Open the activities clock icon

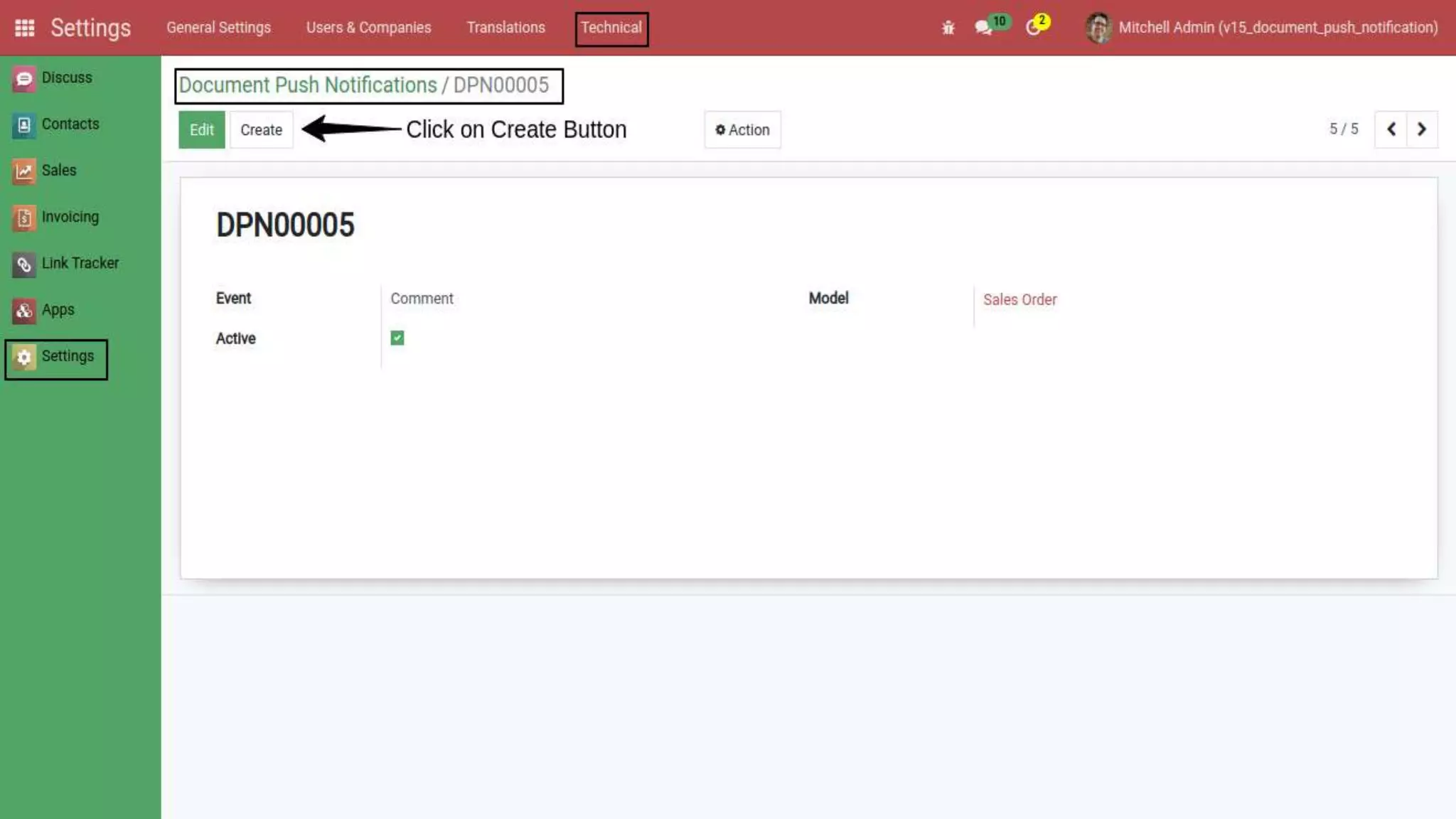[x=1033, y=28]
